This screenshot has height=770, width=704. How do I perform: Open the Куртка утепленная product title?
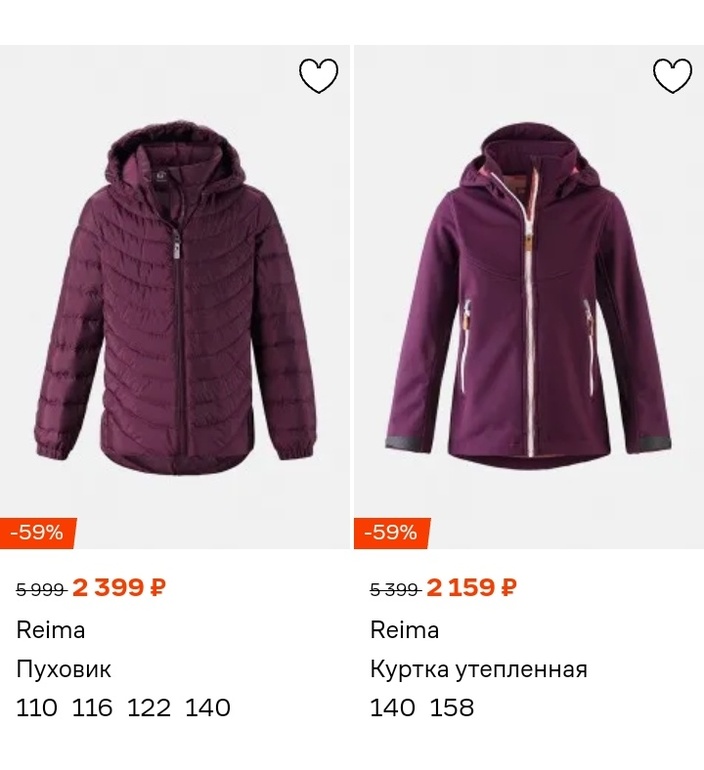(x=479, y=669)
